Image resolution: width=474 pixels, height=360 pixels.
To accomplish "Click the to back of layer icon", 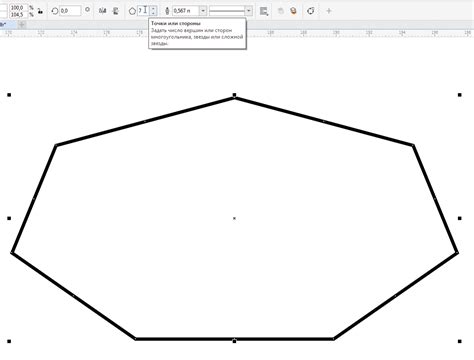I will pos(293,11).
